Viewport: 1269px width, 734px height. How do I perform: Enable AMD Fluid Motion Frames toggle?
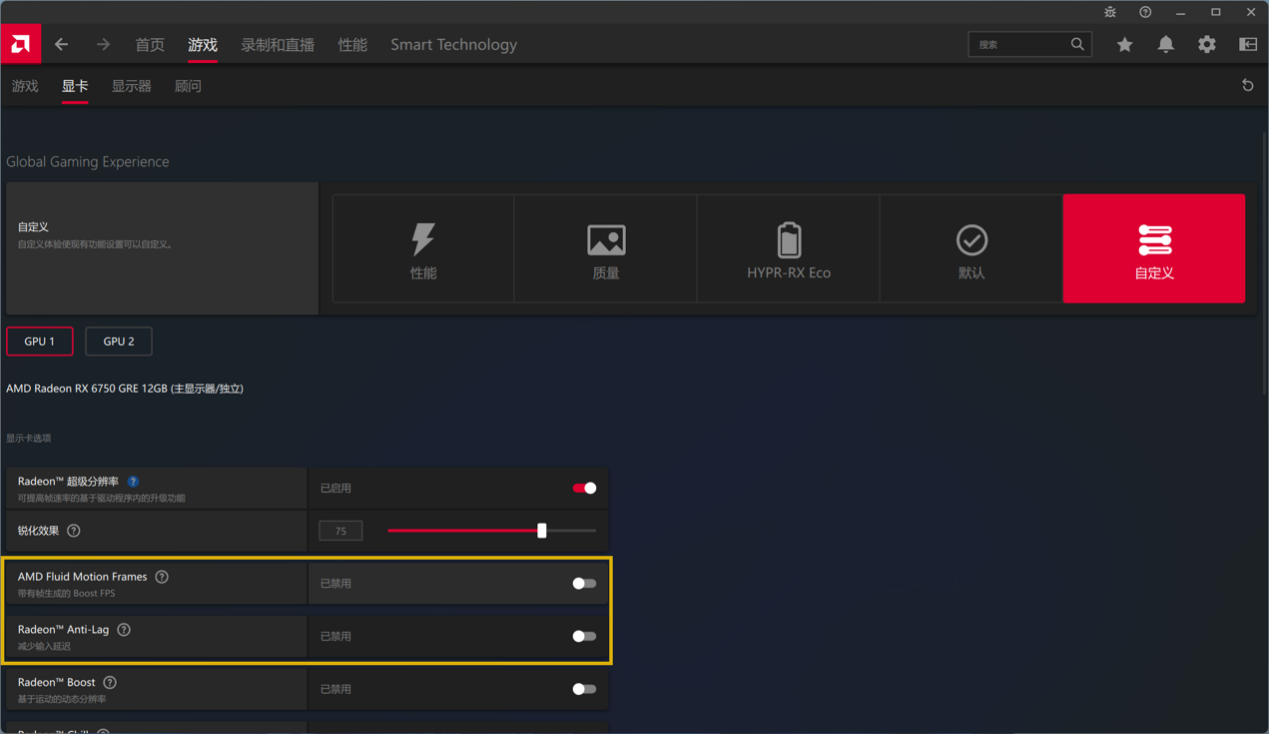pos(584,583)
